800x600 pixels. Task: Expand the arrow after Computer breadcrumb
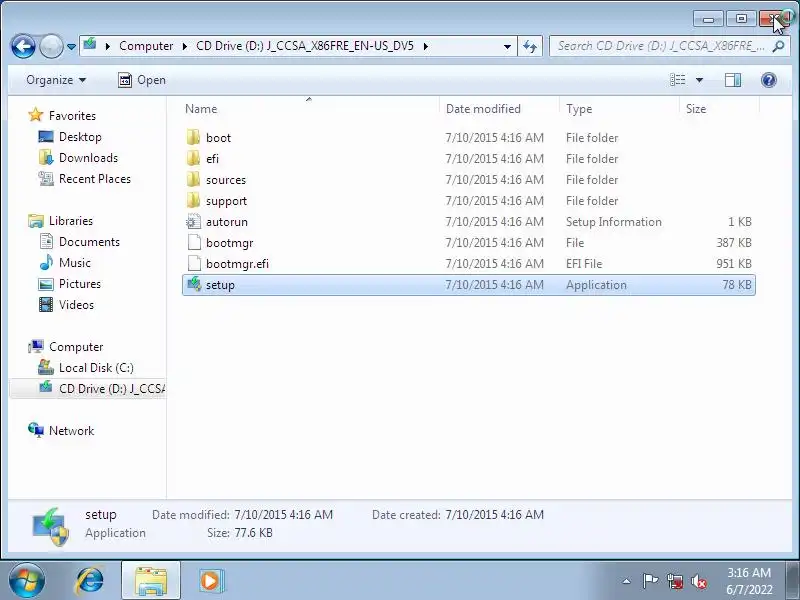click(185, 46)
